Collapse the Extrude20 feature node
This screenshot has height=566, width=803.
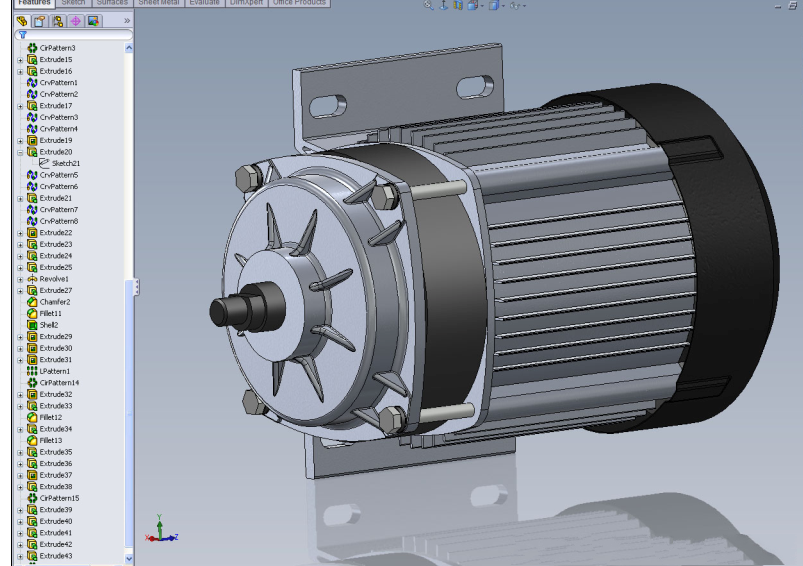(20, 152)
